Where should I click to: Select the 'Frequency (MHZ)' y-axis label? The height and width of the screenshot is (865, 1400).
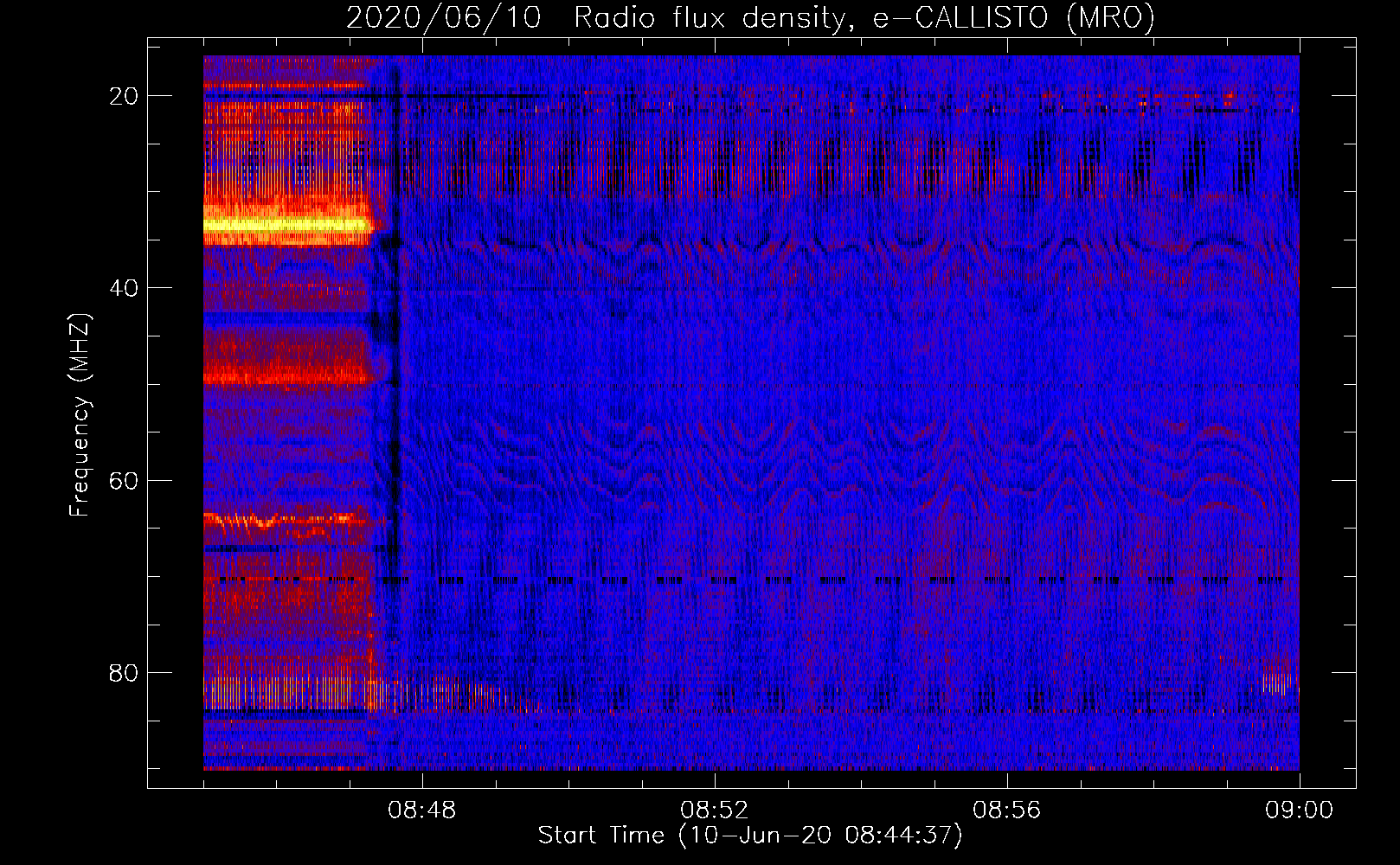pyautogui.click(x=80, y=415)
